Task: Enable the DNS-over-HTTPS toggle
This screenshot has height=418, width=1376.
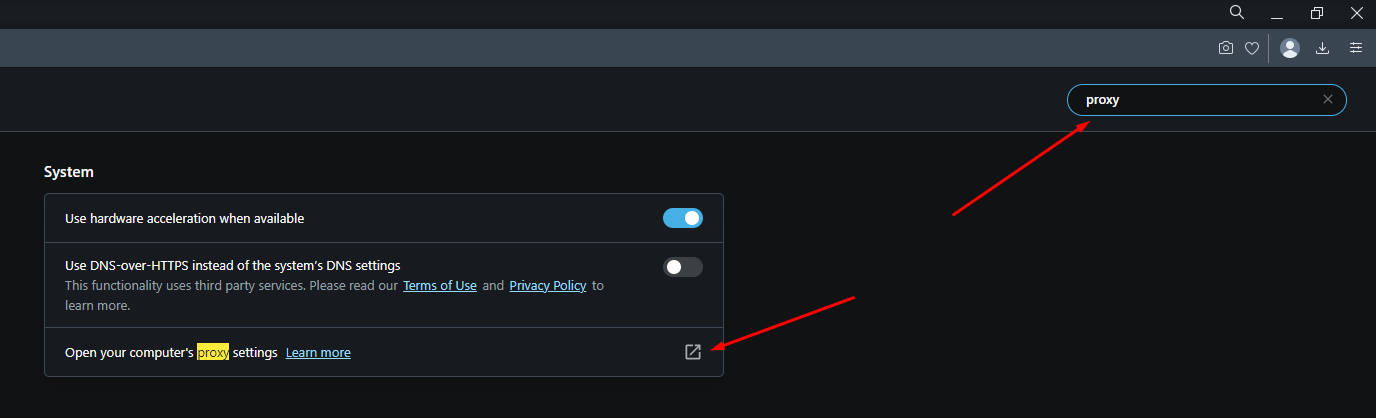Action: [683, 267]
